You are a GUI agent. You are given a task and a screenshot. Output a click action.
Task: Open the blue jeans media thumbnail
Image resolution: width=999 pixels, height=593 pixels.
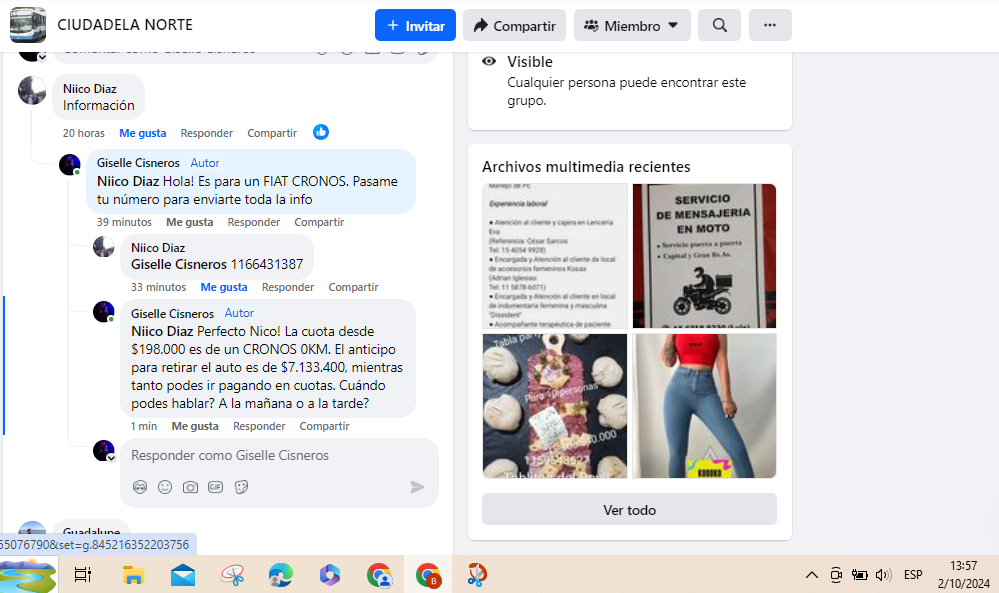point(705,406)
